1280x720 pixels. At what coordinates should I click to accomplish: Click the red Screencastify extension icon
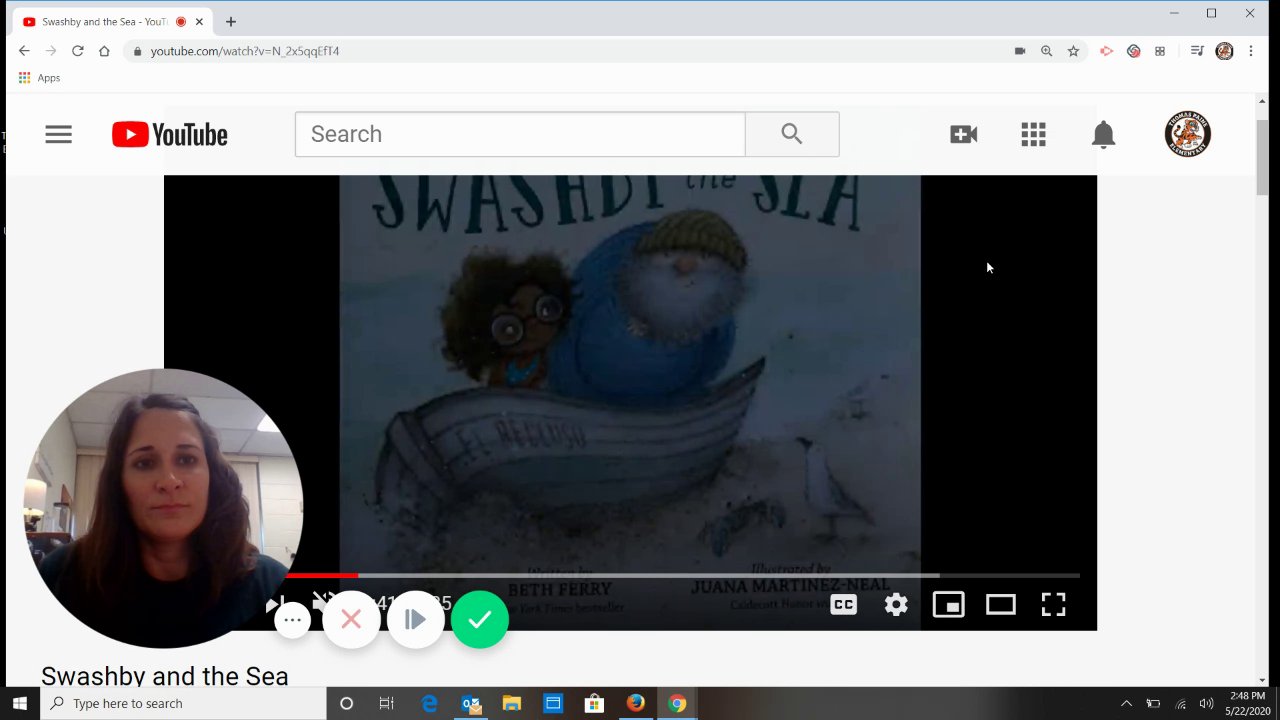pos(1106,51)
